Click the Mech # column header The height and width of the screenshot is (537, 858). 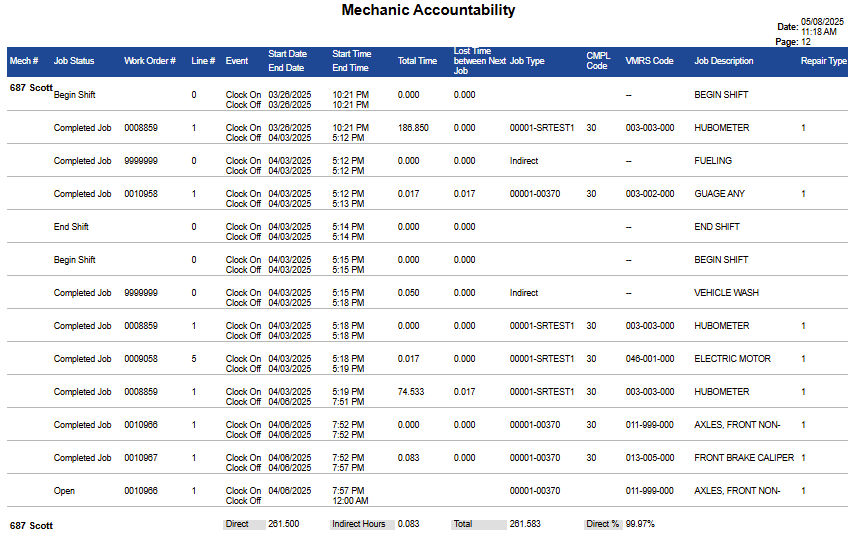click(24, 61)
